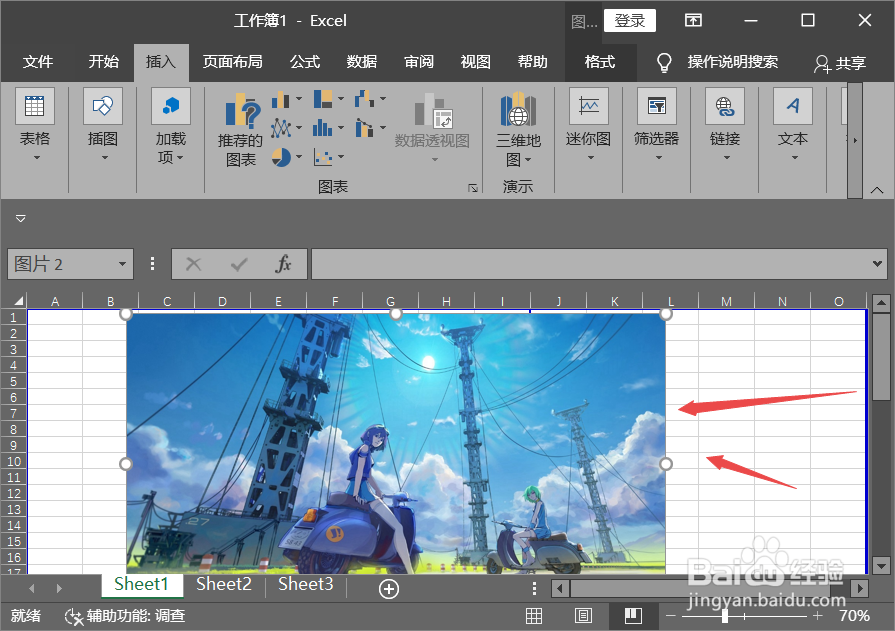Image resolution: width=895 pixels, height=631 pixels.
Task: Click the select-all corner triangle
Action: point(18,301)
